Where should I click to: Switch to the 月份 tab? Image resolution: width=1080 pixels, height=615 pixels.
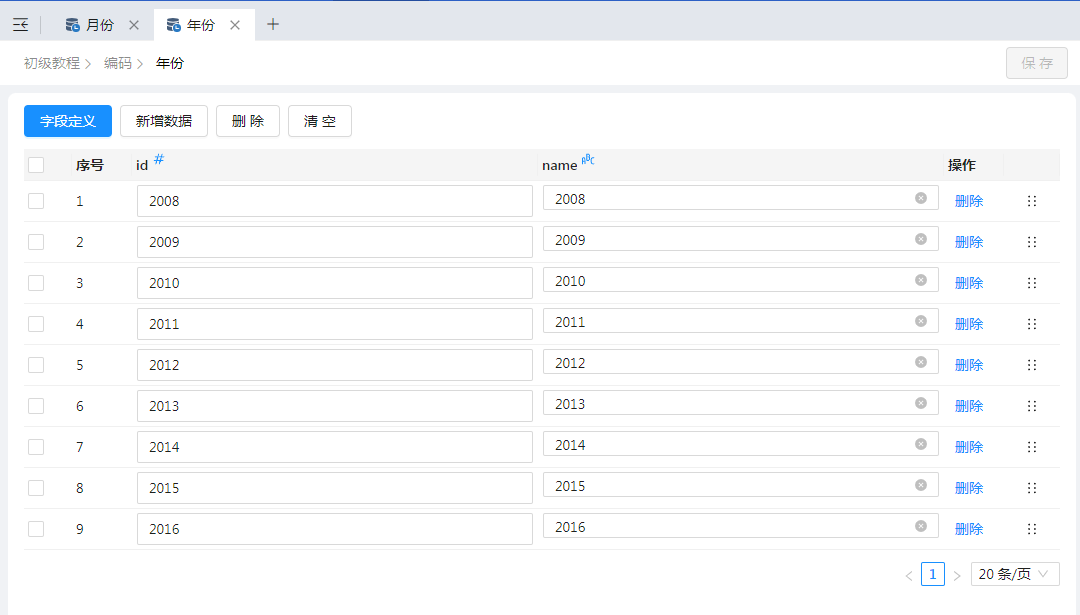pyautogui.click(x=99, y=25)
